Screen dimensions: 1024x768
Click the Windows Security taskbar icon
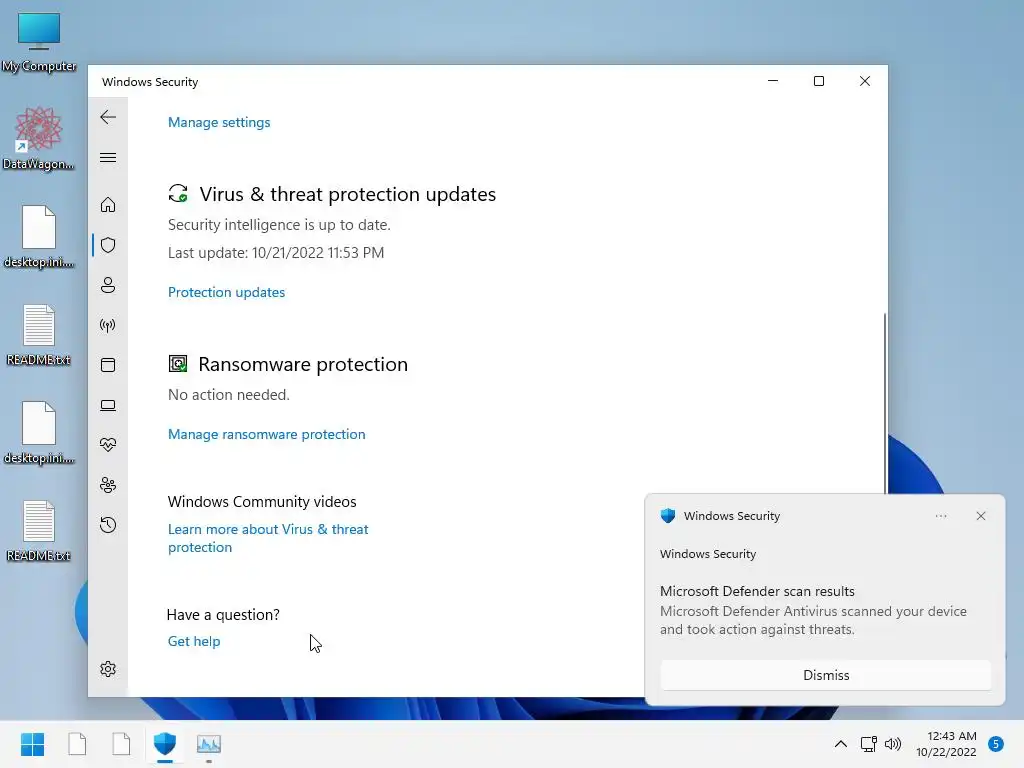165,744
